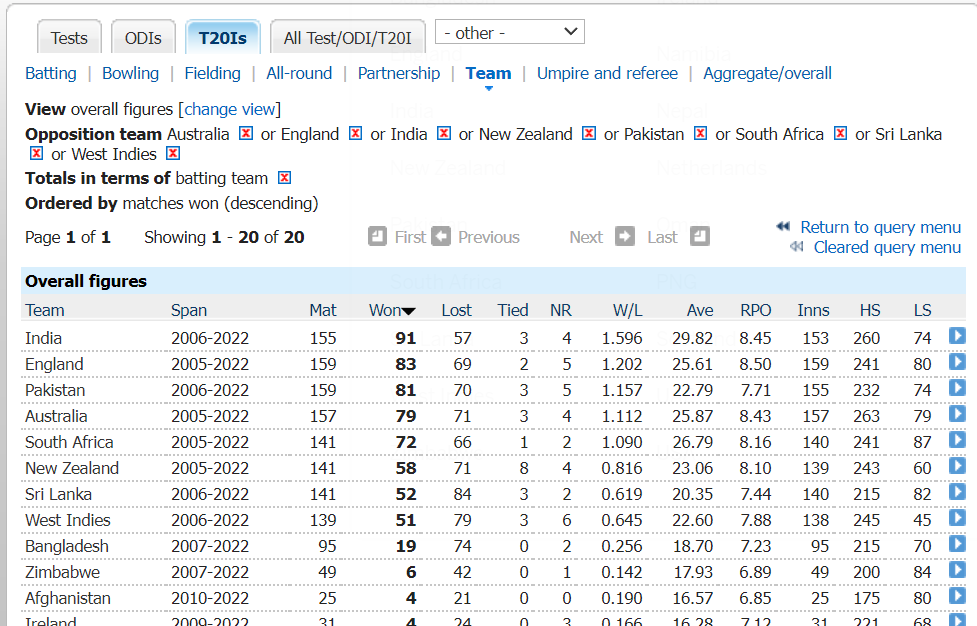Click the Next page arrow icon

pos(624,236)
